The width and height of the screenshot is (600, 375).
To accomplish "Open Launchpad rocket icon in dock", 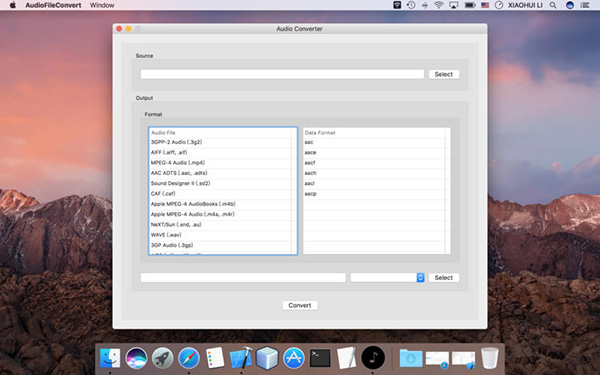I will [162, 358].
